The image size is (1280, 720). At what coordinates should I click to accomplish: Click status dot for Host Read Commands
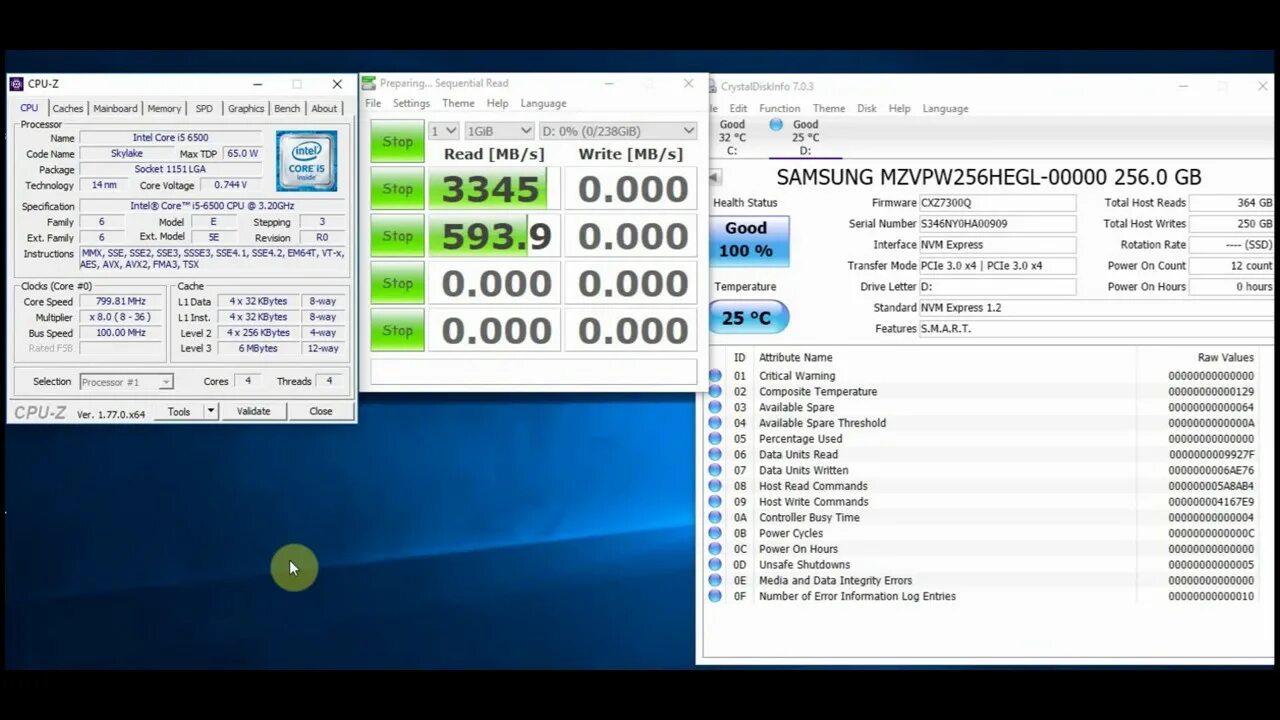715,486
